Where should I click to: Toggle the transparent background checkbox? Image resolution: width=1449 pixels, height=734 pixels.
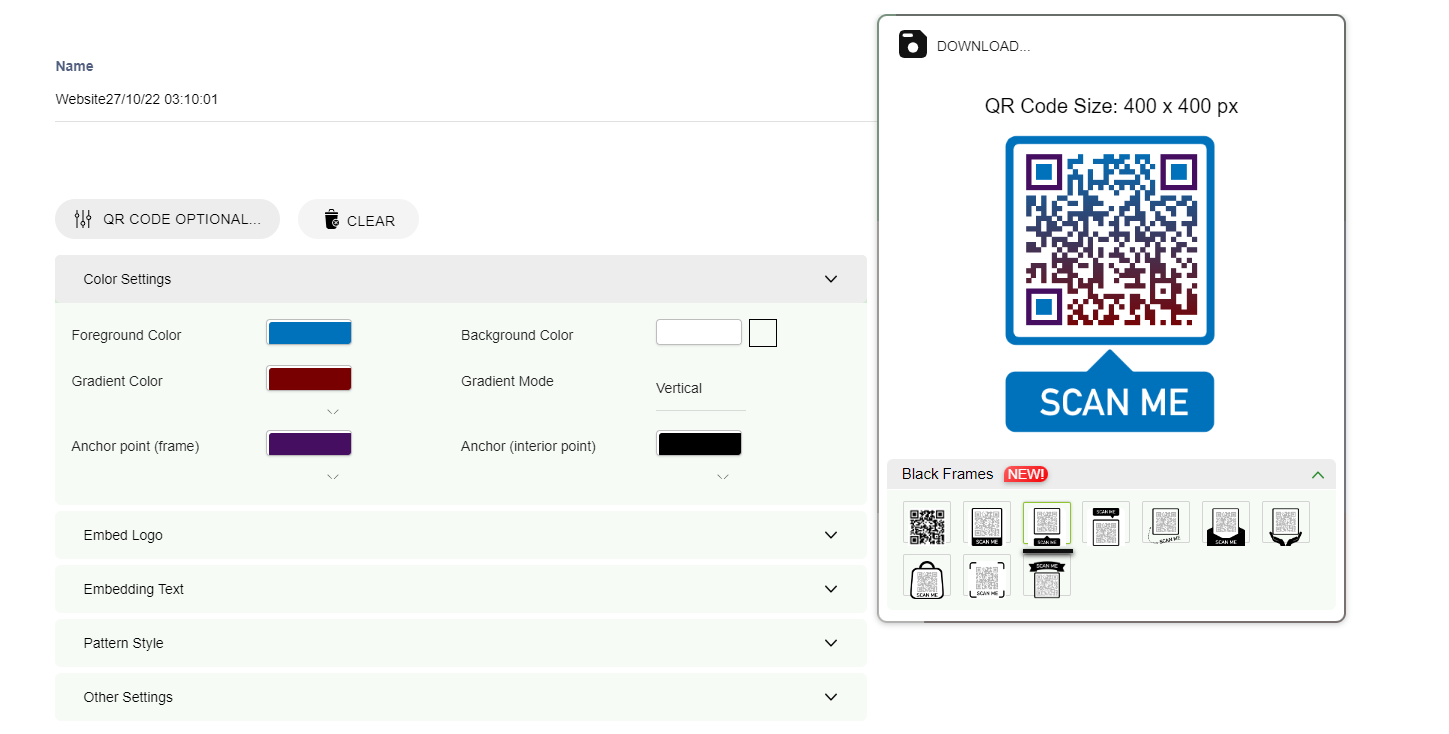(x=763, y=333)
